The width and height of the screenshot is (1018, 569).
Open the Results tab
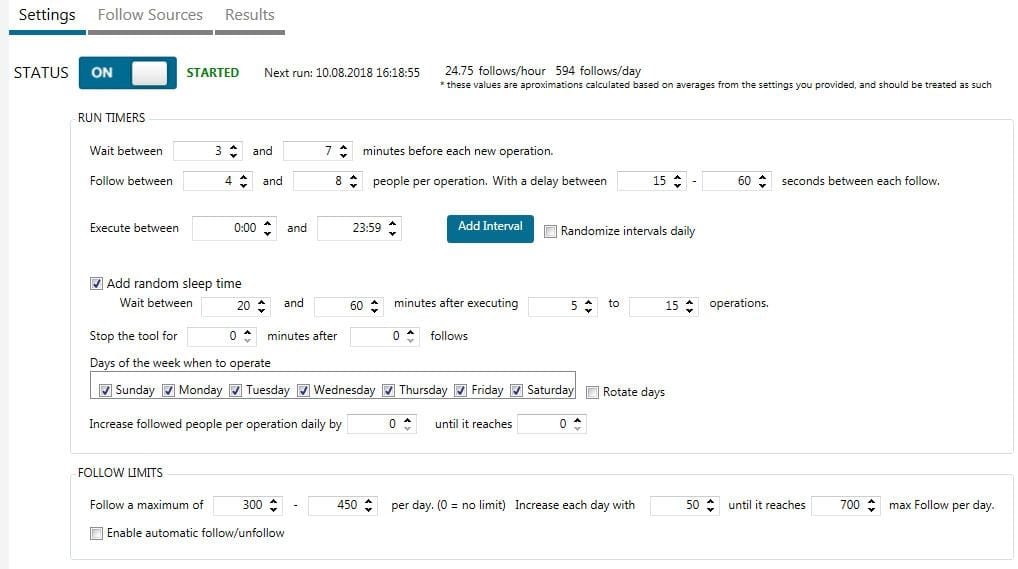(249, 15)
